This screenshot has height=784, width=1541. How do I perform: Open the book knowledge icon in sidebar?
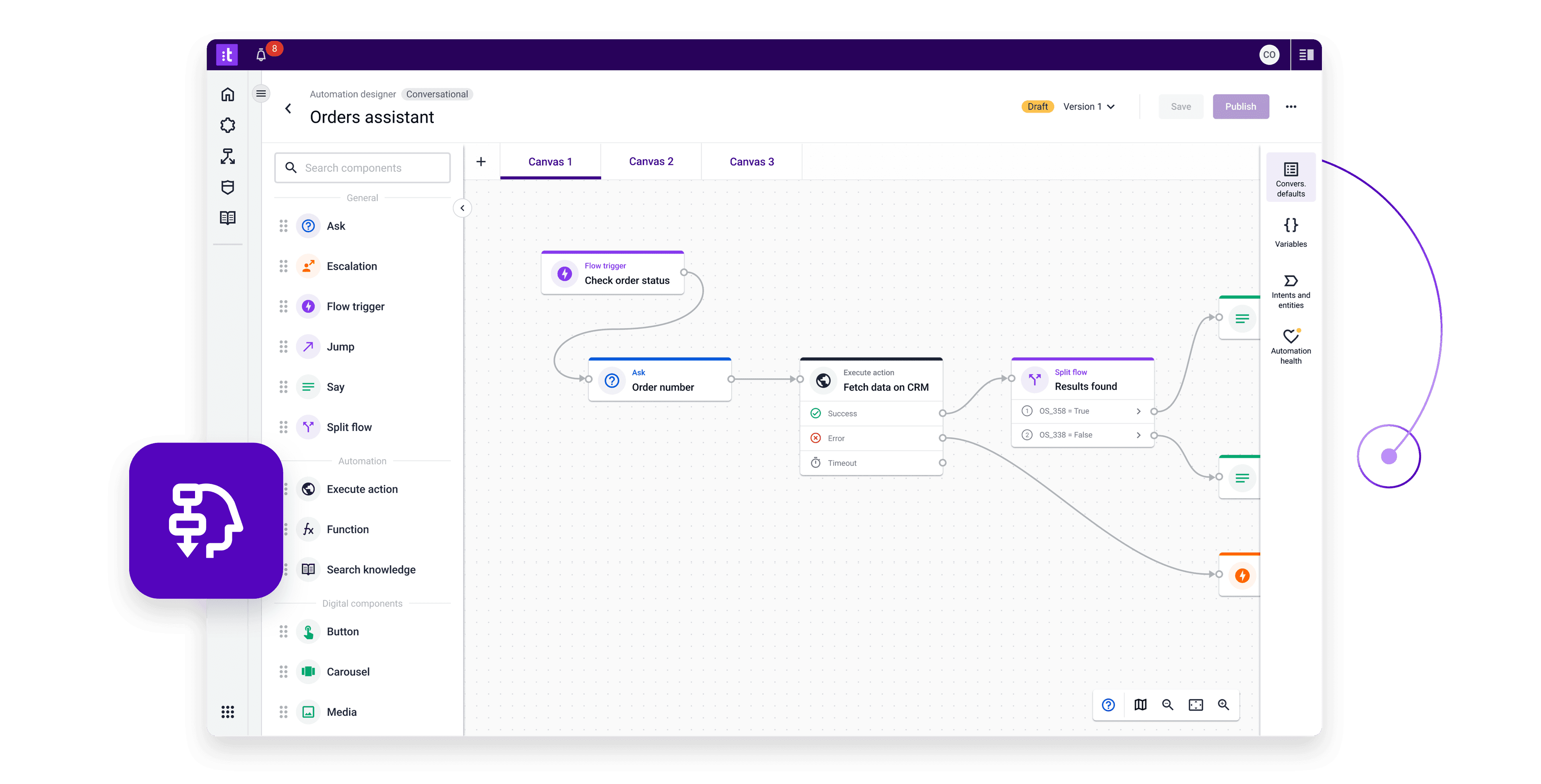[227, 218]
